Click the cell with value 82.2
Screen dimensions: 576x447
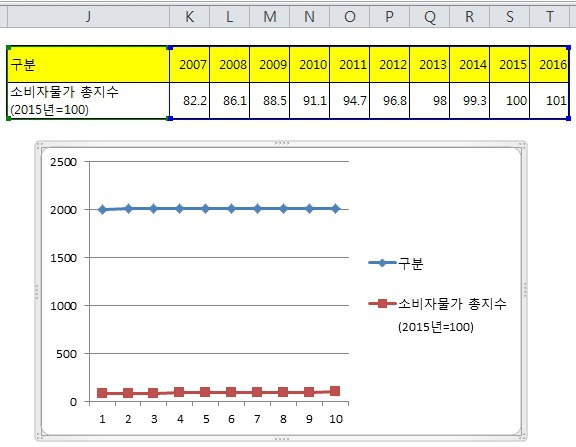tap(190, 100)
